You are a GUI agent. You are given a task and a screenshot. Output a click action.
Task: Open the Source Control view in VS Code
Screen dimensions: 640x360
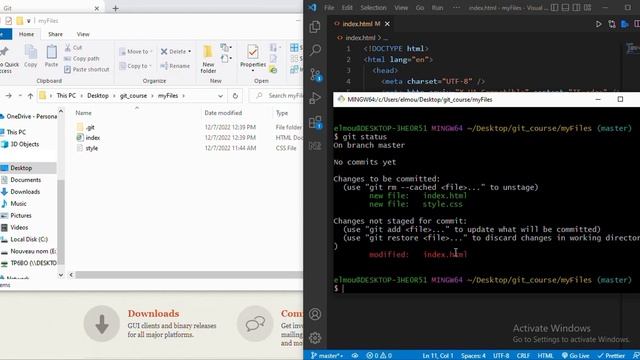(316, 75)
